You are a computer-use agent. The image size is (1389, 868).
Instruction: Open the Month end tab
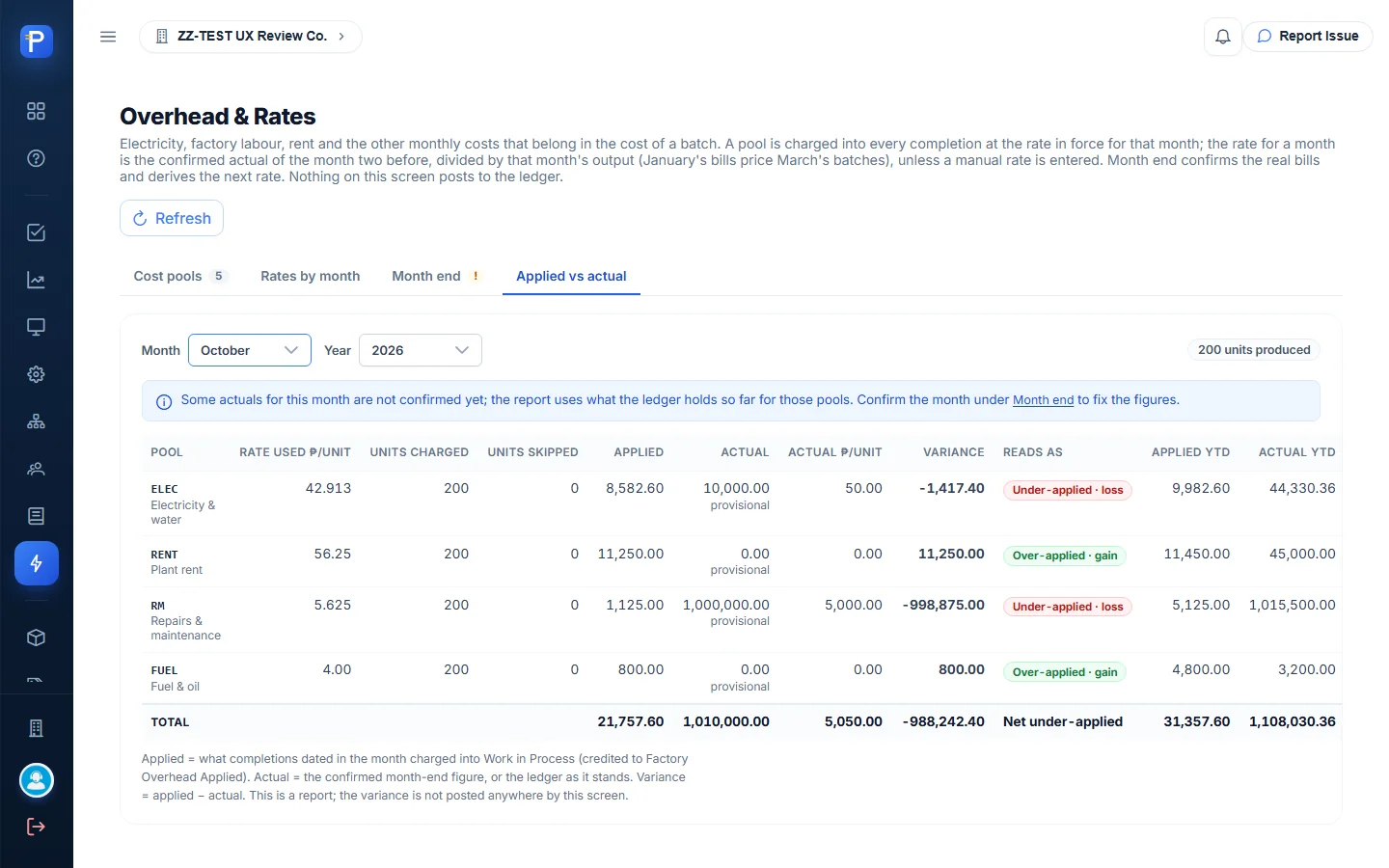[x=436, y=276]
